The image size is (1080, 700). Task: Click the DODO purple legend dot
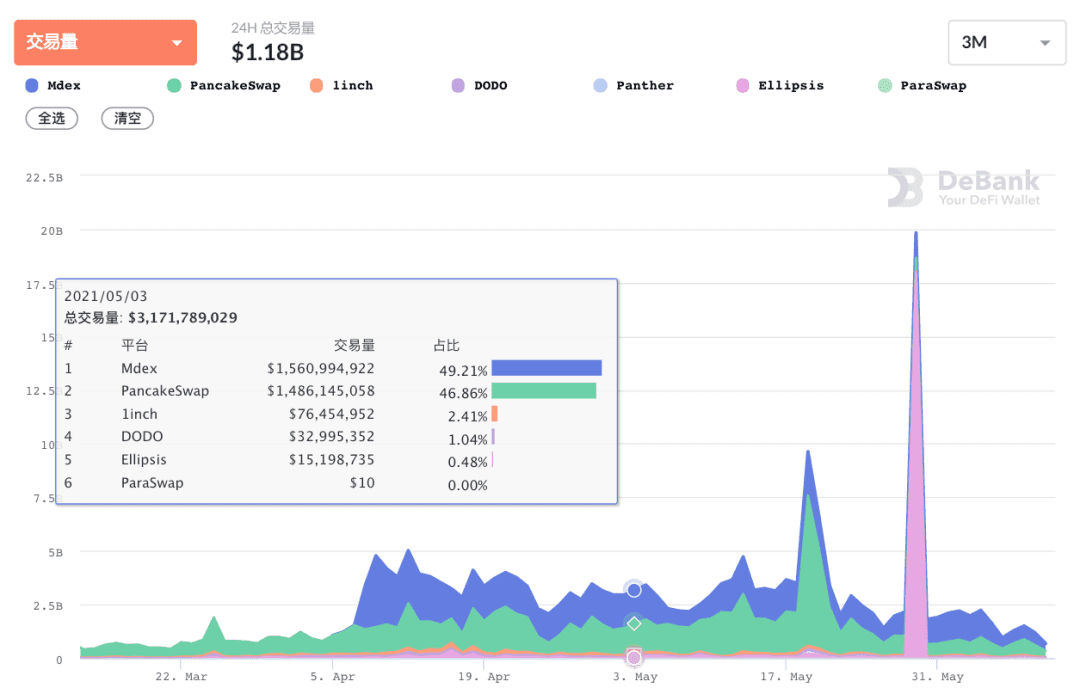coord(458,85)
